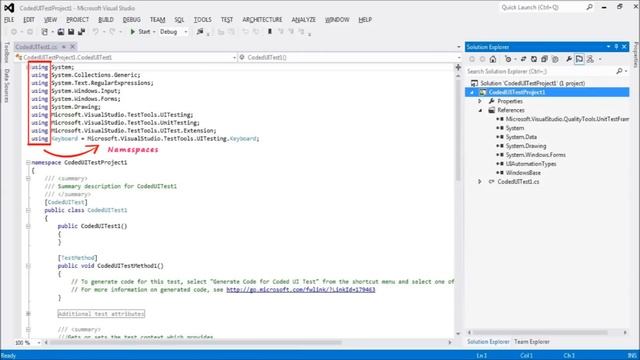This screenshot has width=640, height=360.
Task: Collapse the namespace CodedUITestProject1 code block
Action: pyautogui.click(x=28, y=162)
